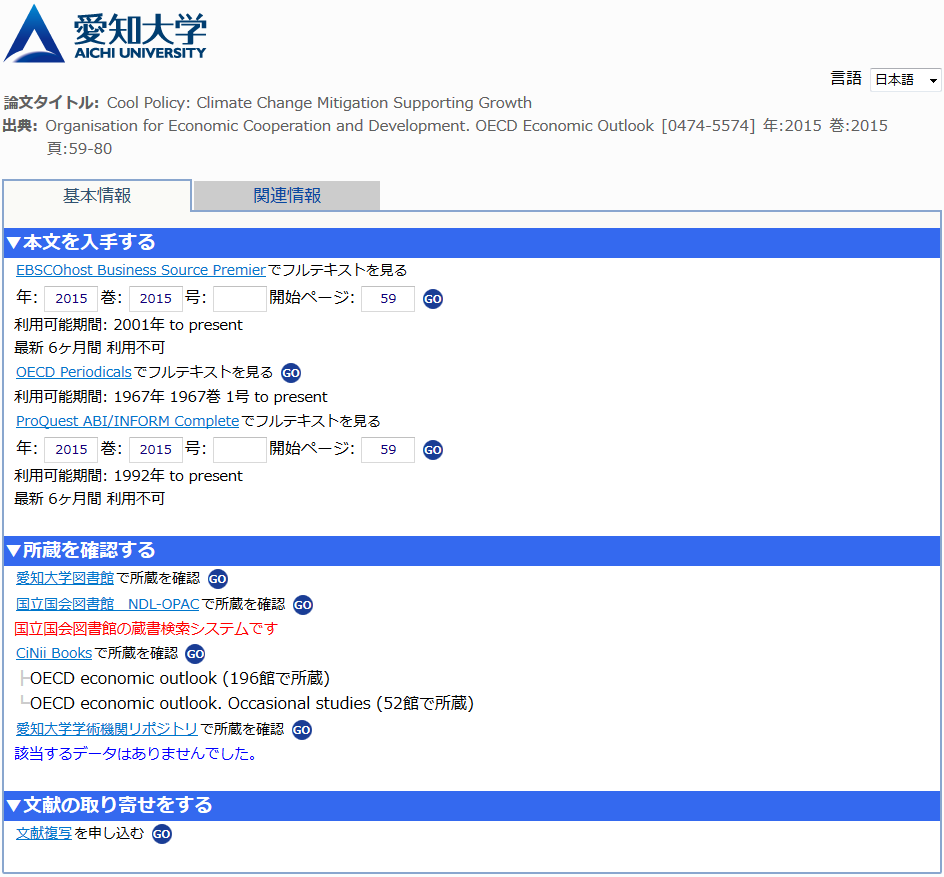Click GO icon beside 文献複写を申し込む
This screenshot has height=877, width=944.
click(161, 834)
